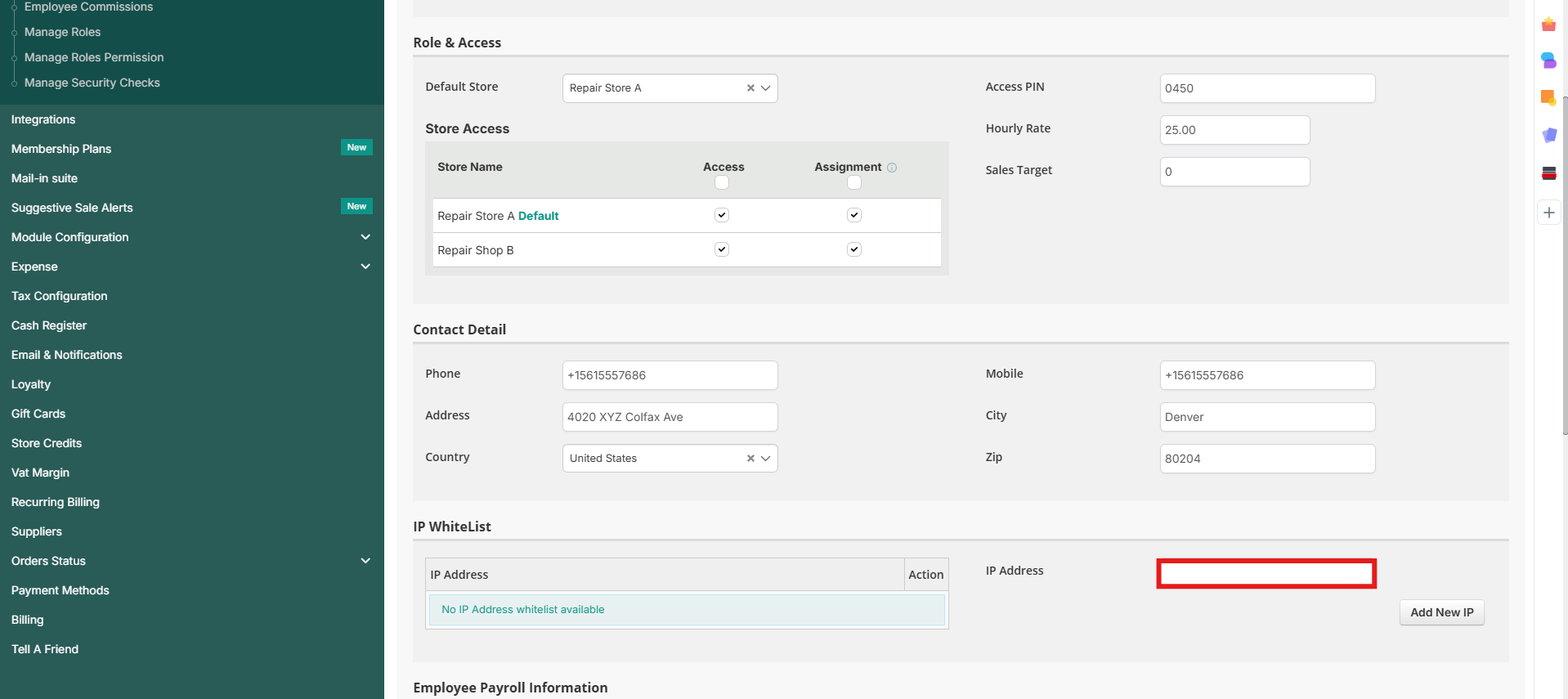Open the Country dropdown arrow

pos(766,459)
